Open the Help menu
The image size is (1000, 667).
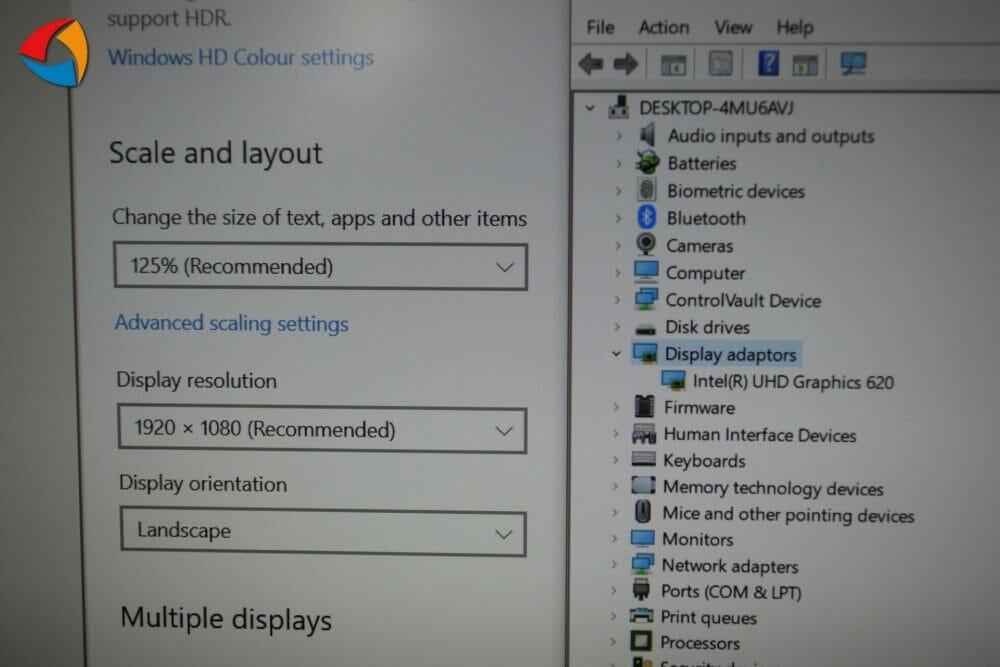click(x=795, y=27)
